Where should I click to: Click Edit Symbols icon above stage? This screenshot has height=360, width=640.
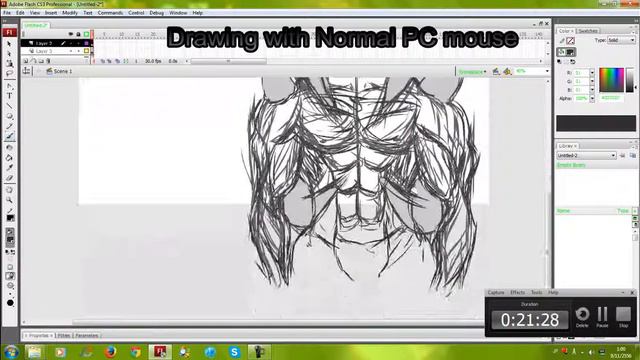(507, 71)
